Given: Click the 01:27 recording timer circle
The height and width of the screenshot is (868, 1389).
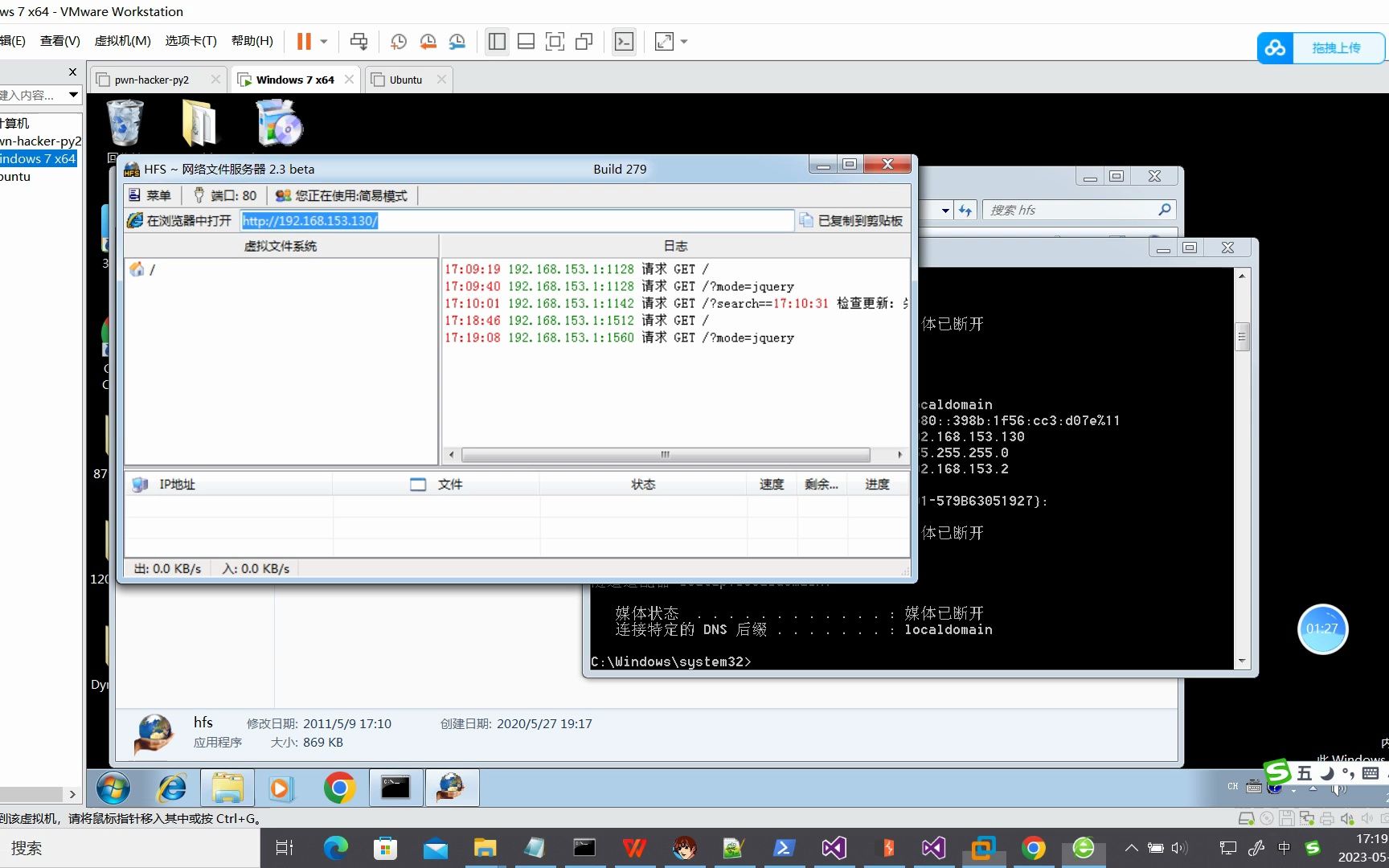Looking at the screenshot, I should [x=1322, y=628].
